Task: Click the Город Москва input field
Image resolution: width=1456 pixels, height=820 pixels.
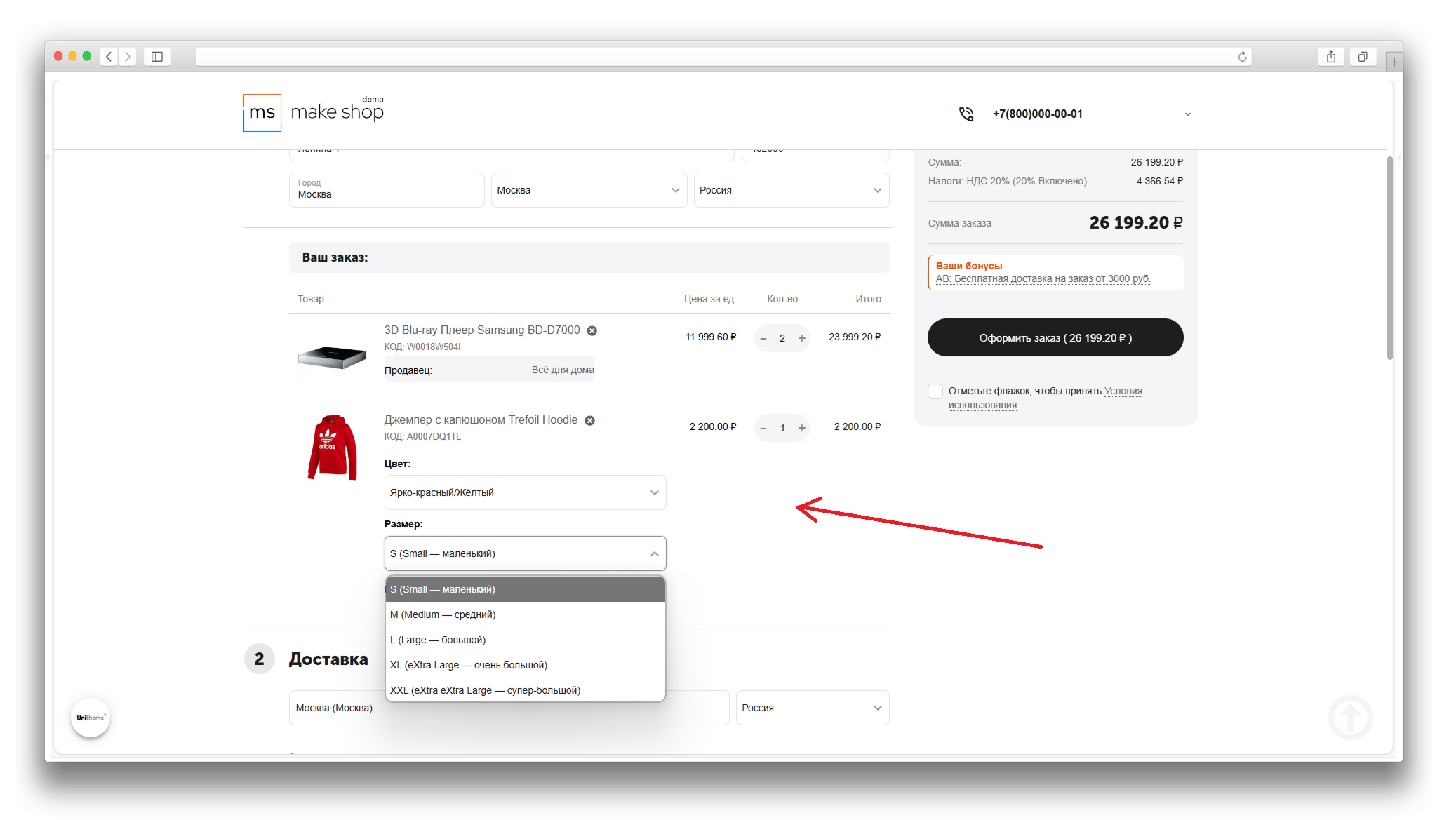Action: click(x=386, y=191)
